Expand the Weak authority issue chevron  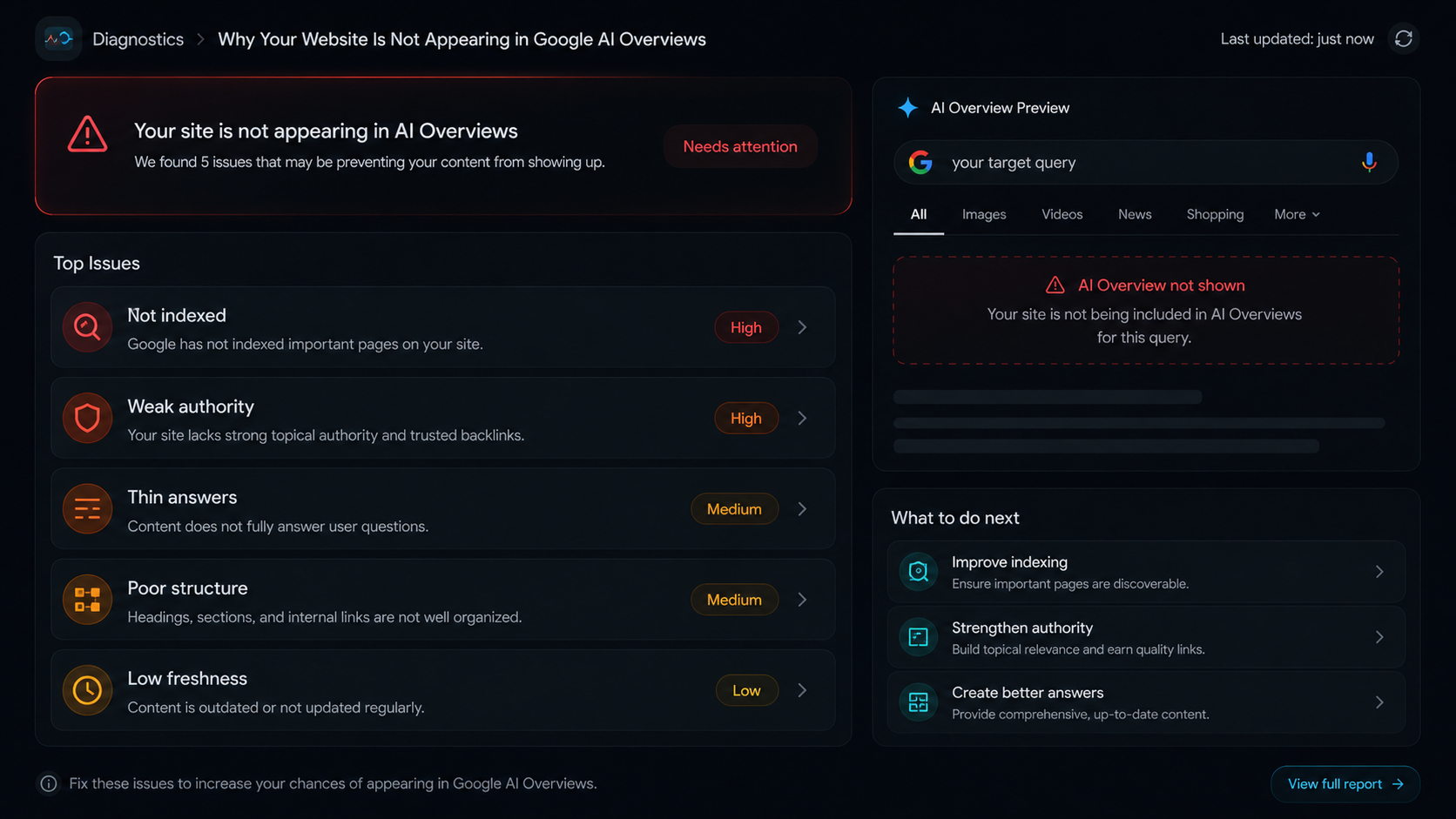click(x=802, y=418)
